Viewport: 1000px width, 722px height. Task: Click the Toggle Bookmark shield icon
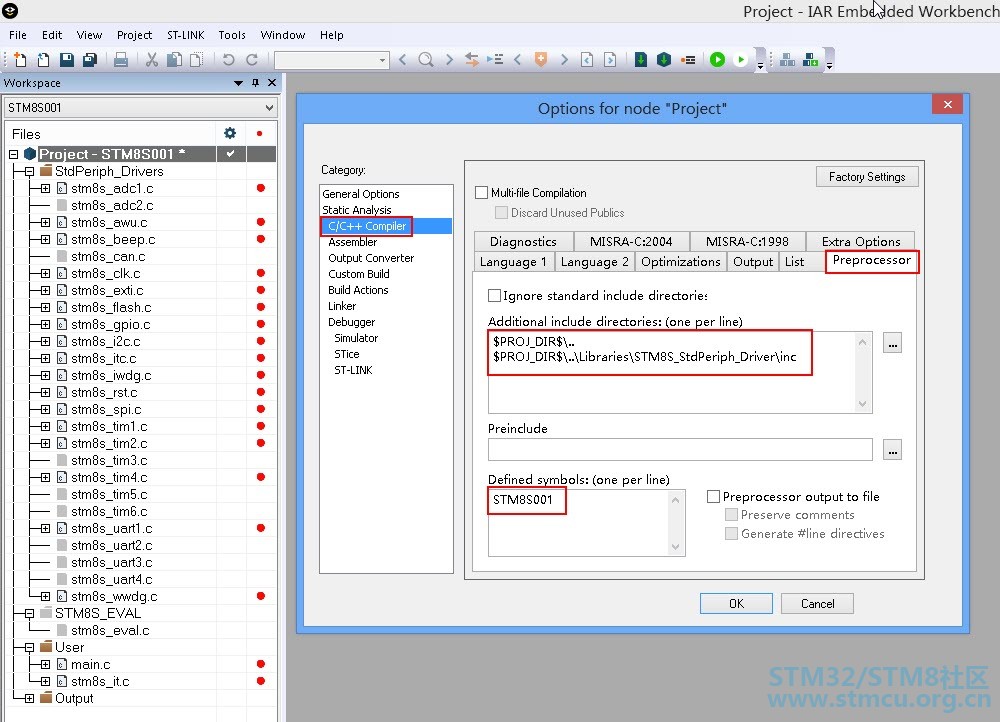[x=541, y=60]
